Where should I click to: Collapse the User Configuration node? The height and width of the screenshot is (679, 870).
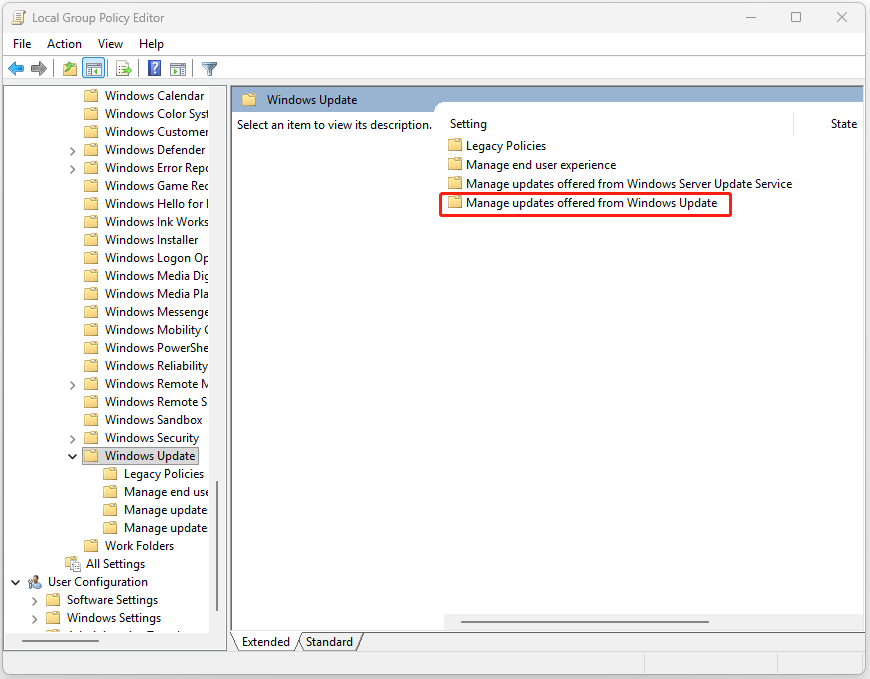(x=14, y=581)
